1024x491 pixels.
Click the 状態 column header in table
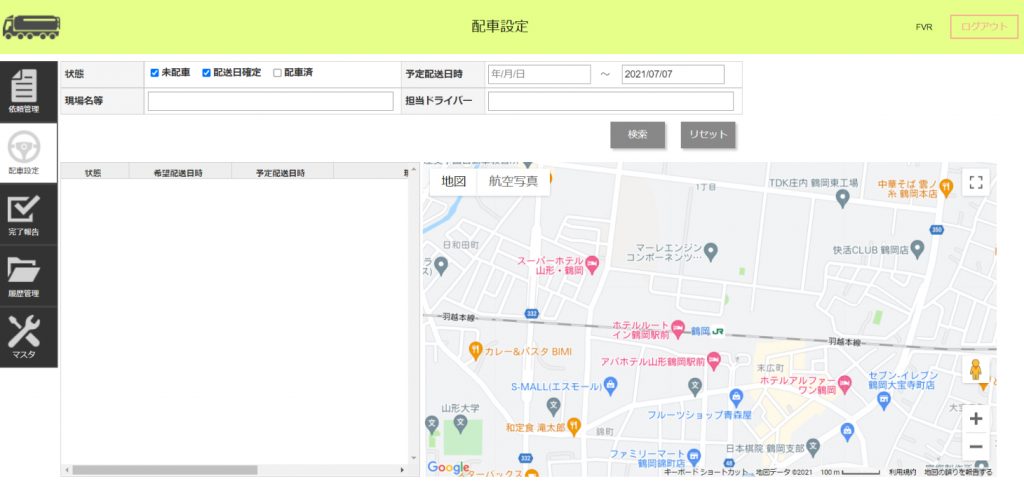(93, 173)
